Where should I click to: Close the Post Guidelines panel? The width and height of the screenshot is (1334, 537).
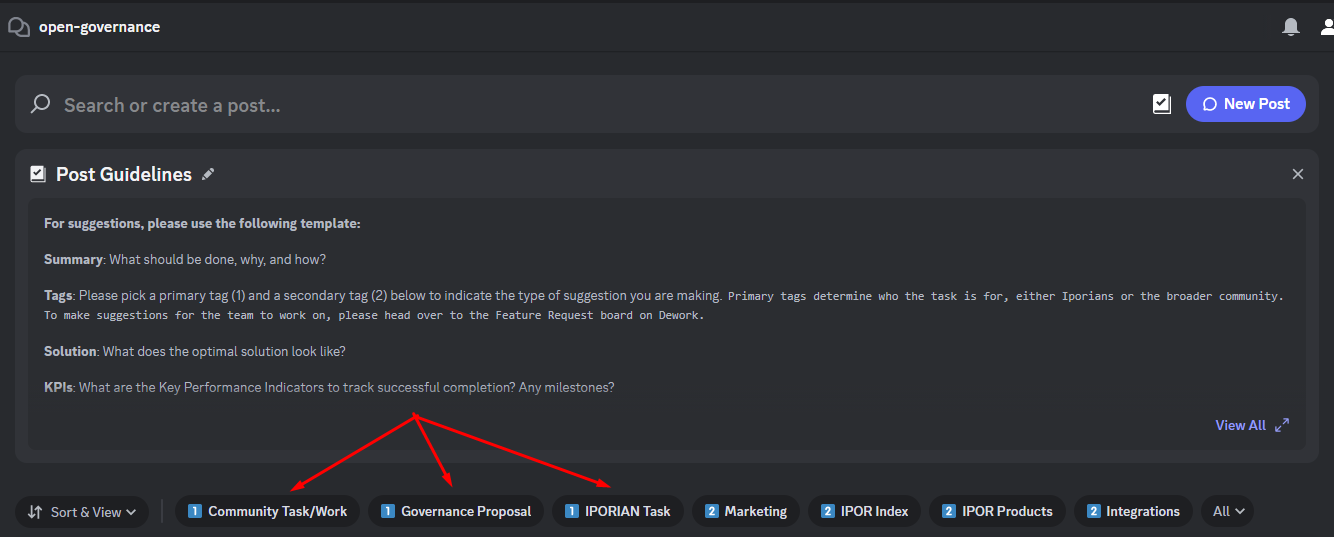(x=1298, y=174)
